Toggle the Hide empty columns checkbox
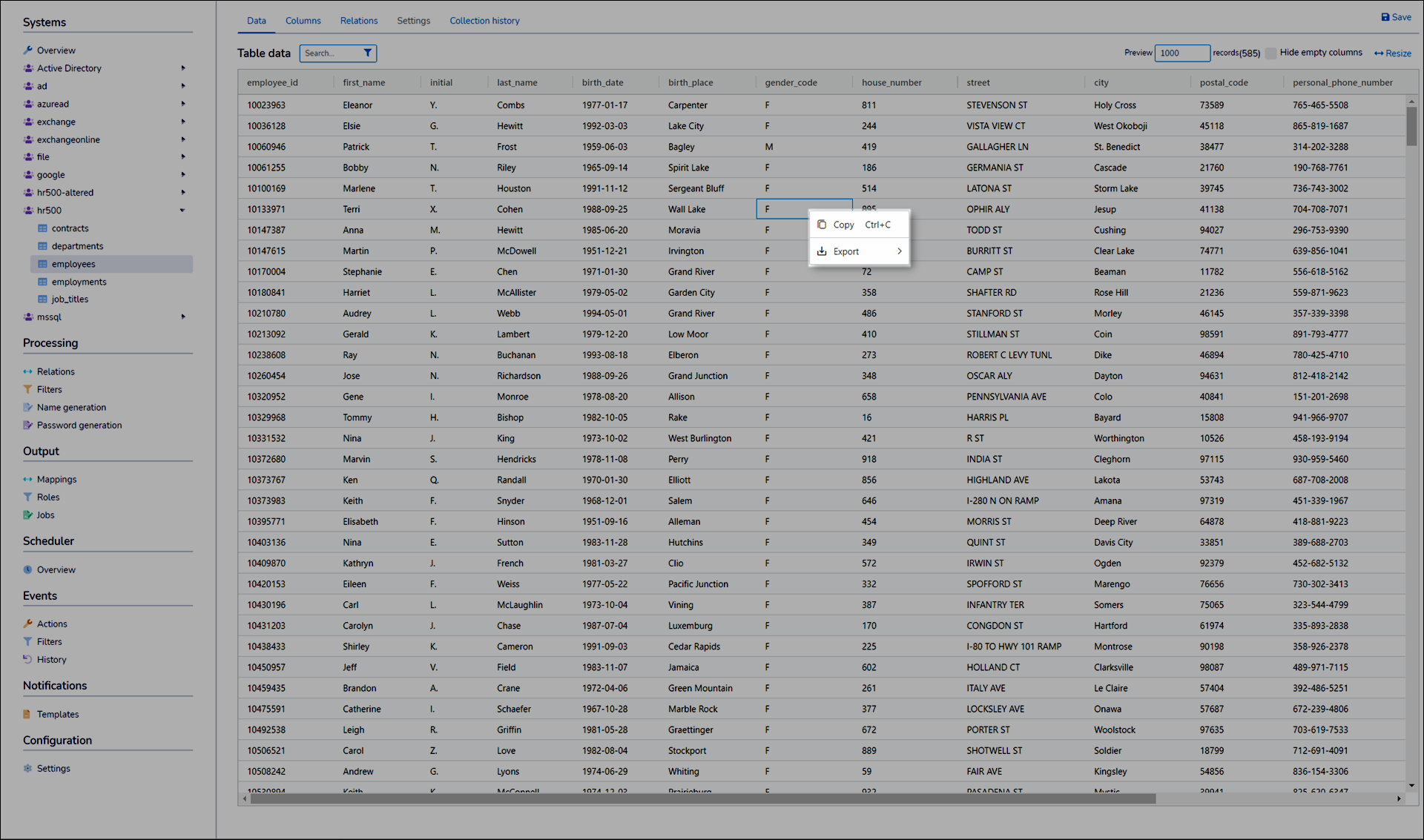 1271,53
